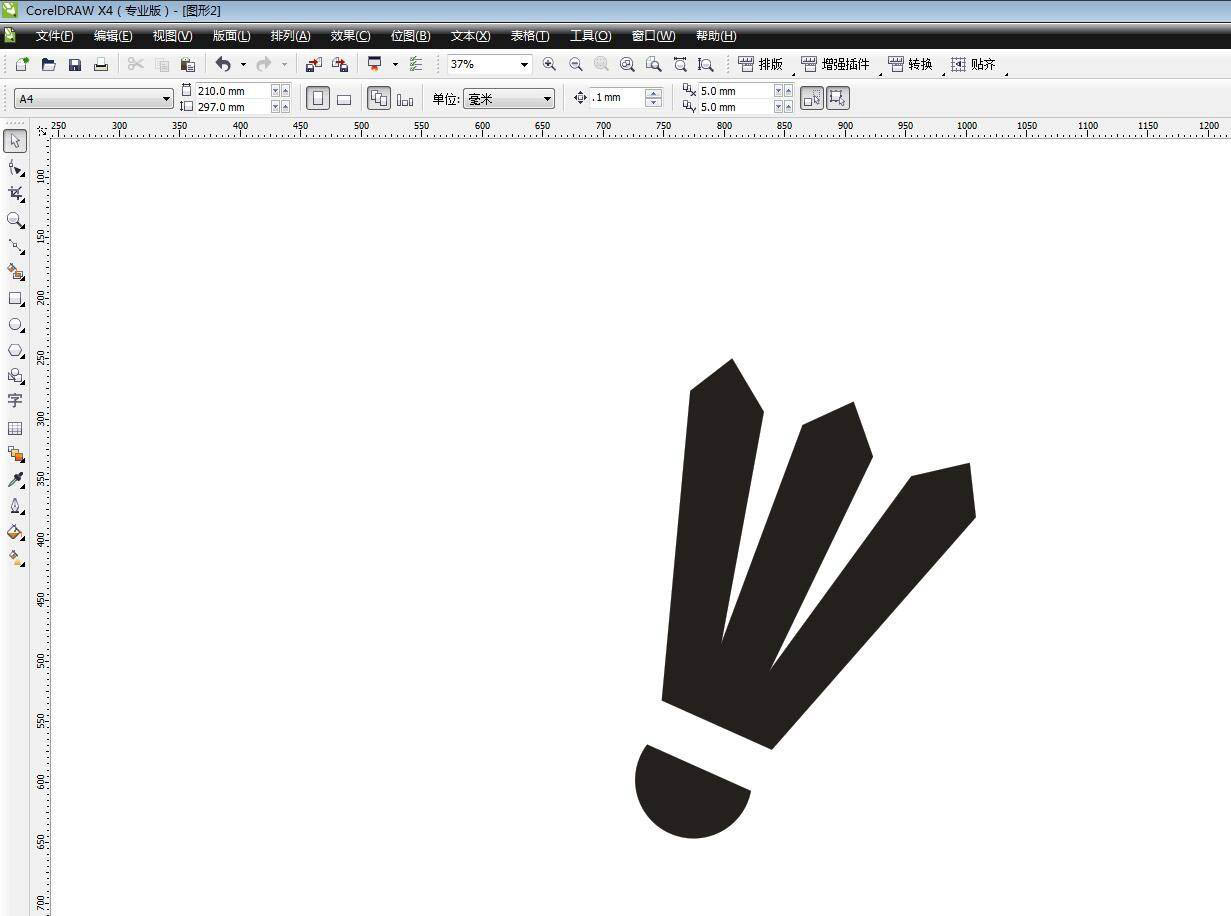Select the Polygon tool

(15, 350)
